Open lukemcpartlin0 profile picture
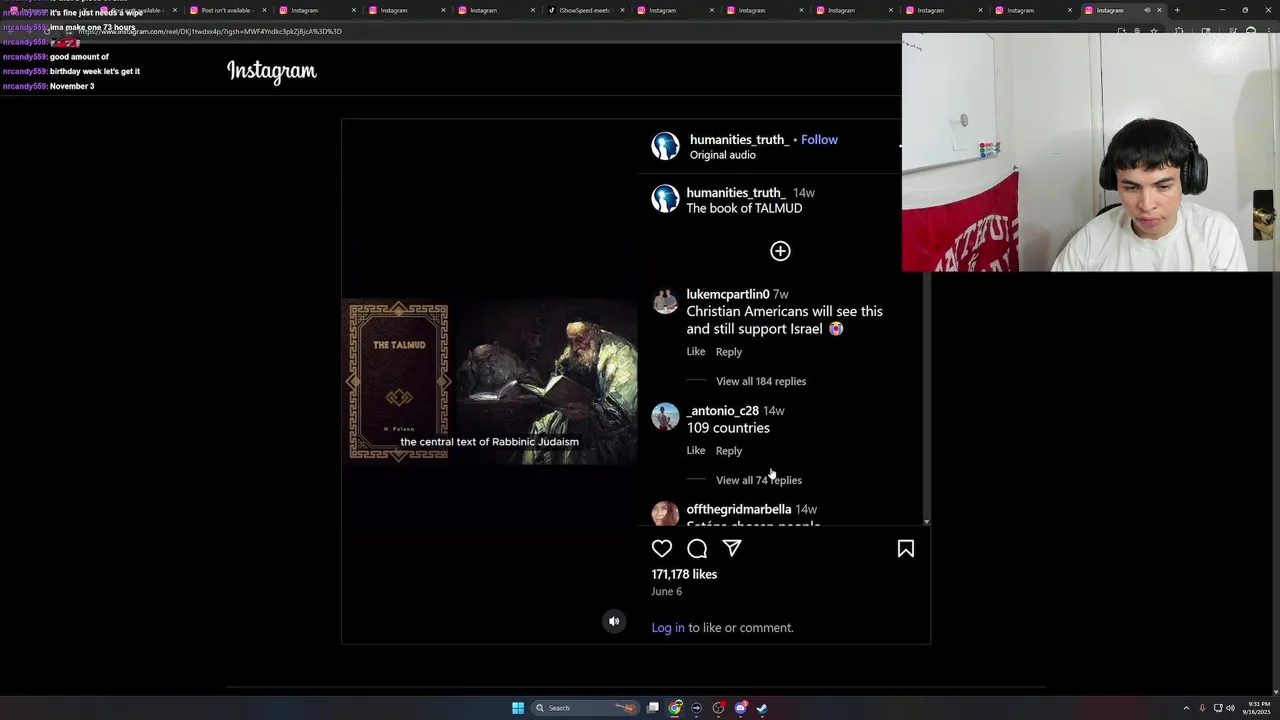This screenshot has height=720, width=1280. pos(665,302)
